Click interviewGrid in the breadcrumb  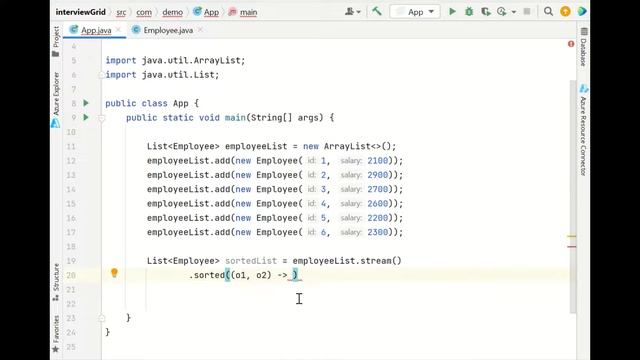coord(80,12)
